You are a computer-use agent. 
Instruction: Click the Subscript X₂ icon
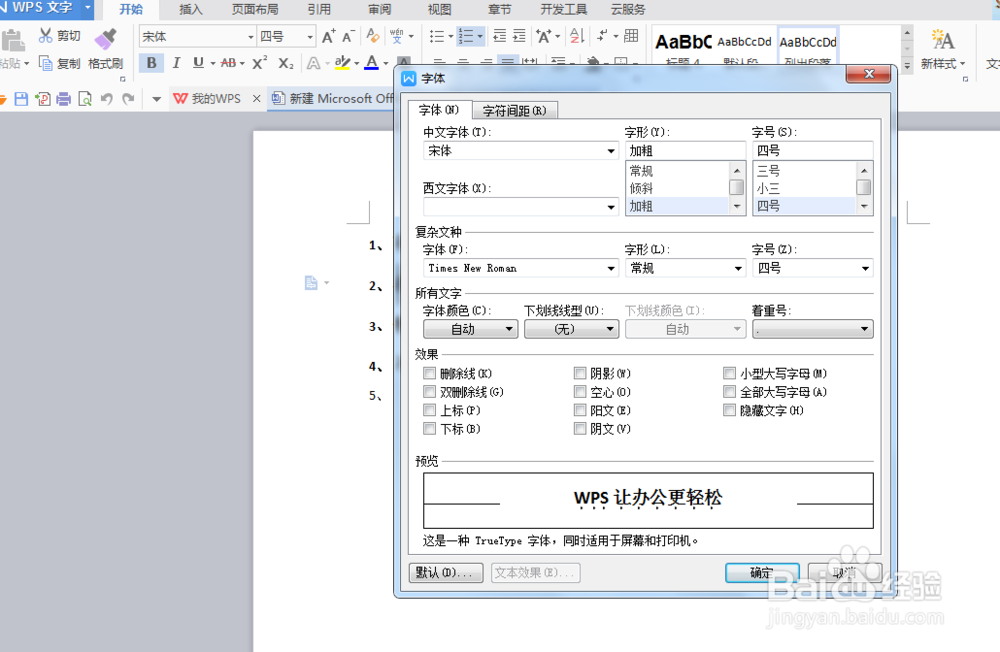coord(286,63)
